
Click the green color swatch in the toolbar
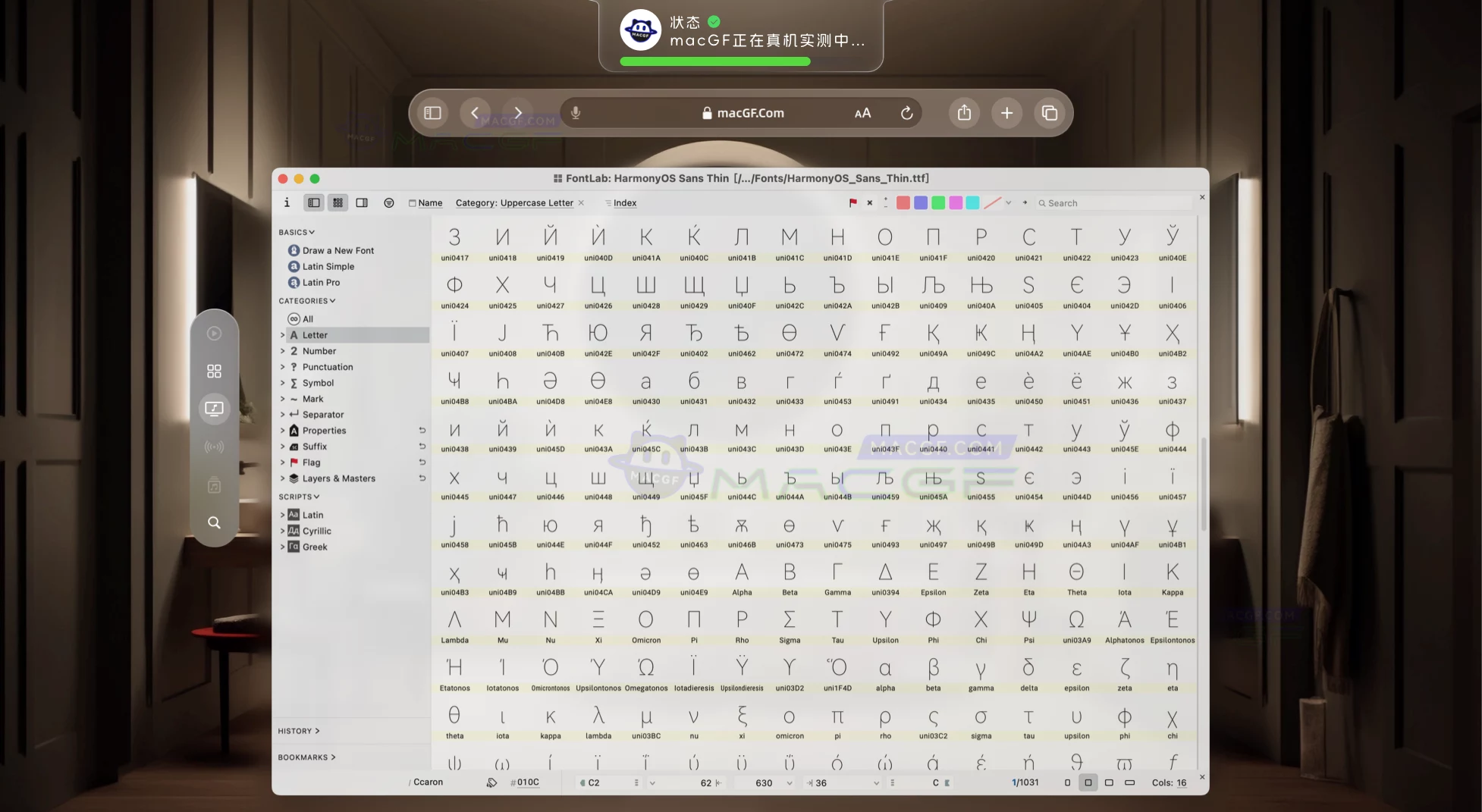[x=937, y=202]
